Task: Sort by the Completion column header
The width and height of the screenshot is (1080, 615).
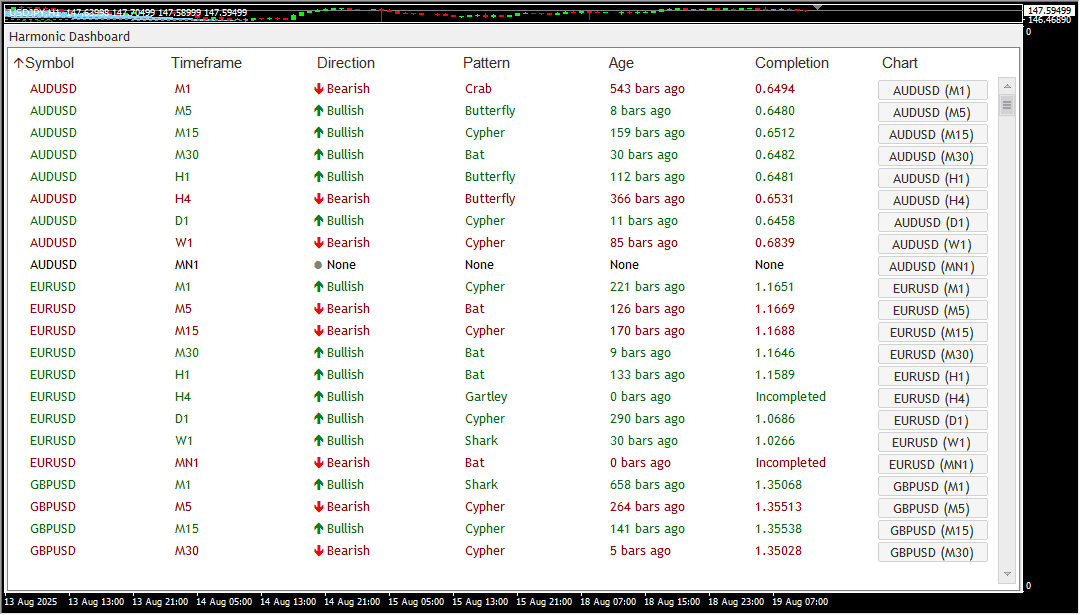Action: (x=792, y=63)
